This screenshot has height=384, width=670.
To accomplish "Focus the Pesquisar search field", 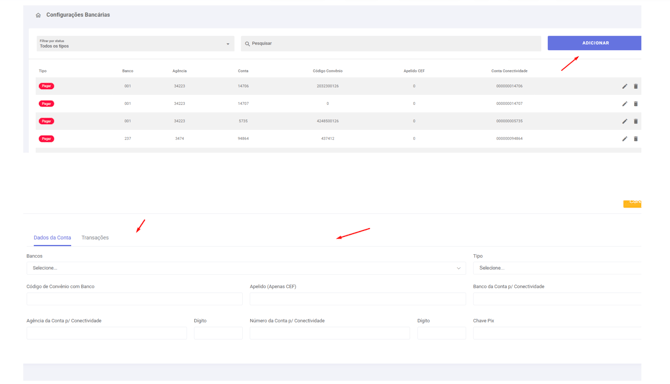I will [391, 44].
